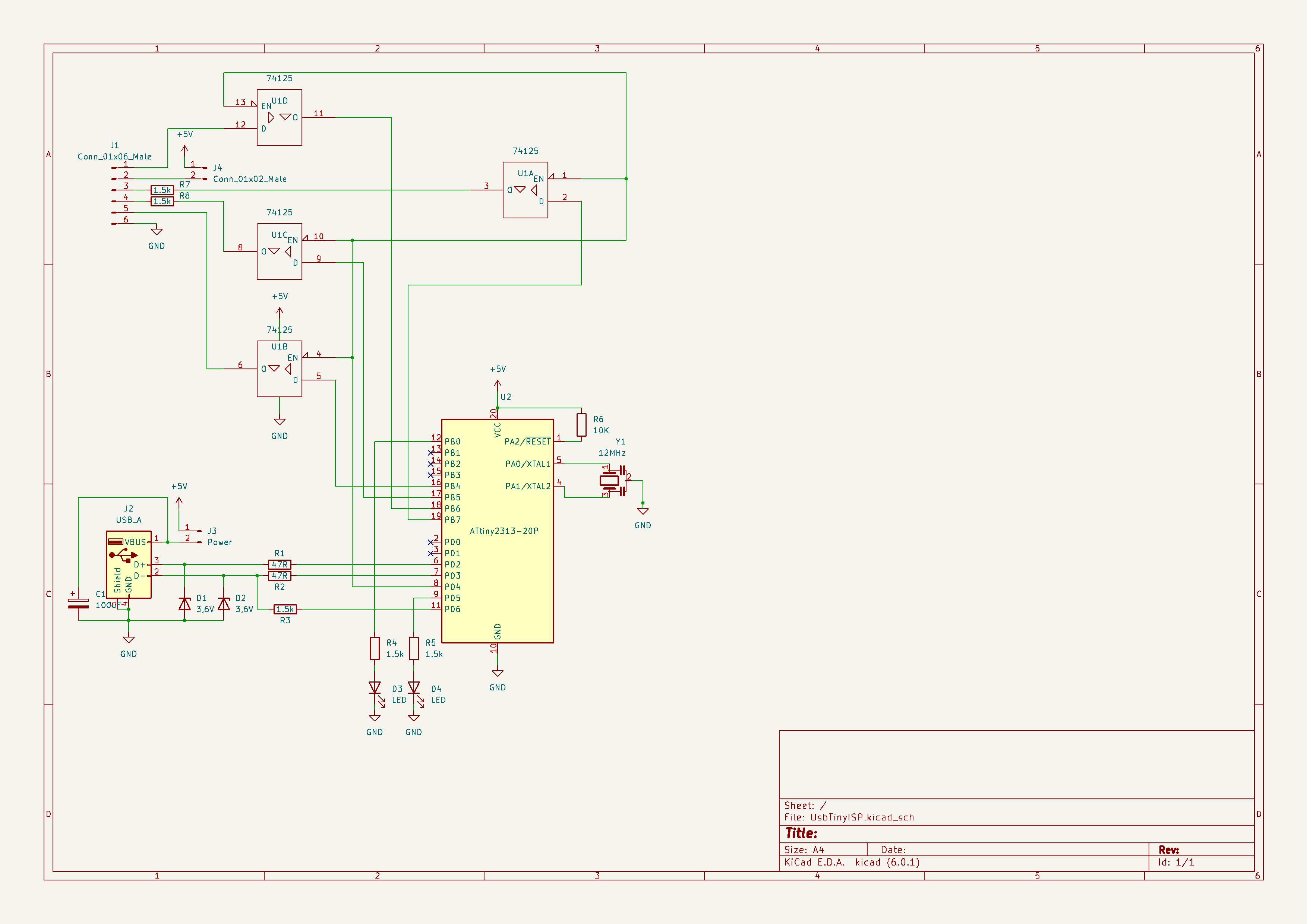Click the 'Id: 1/1' text

click(1176, 862)
